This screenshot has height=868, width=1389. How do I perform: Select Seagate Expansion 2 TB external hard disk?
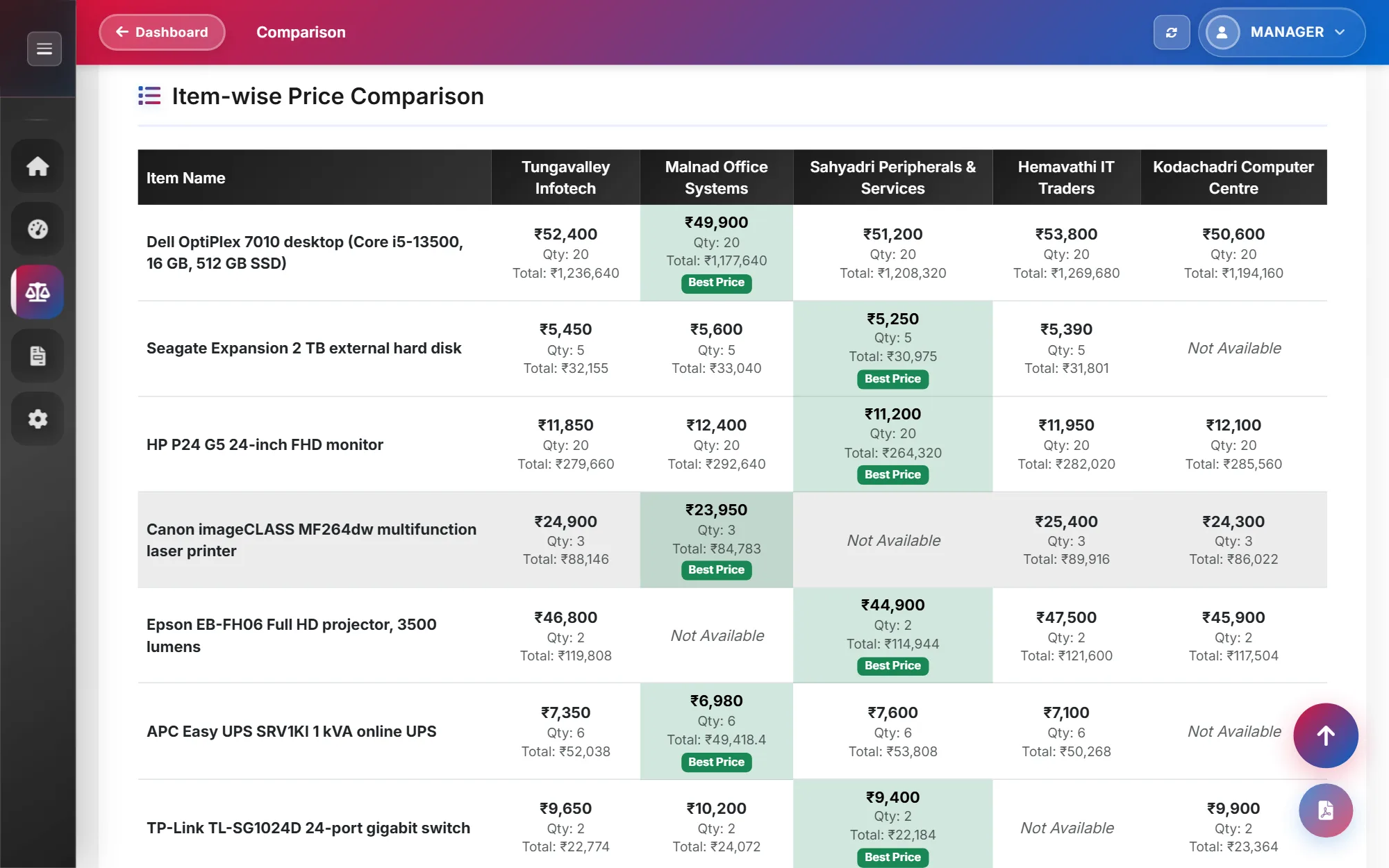303,349
